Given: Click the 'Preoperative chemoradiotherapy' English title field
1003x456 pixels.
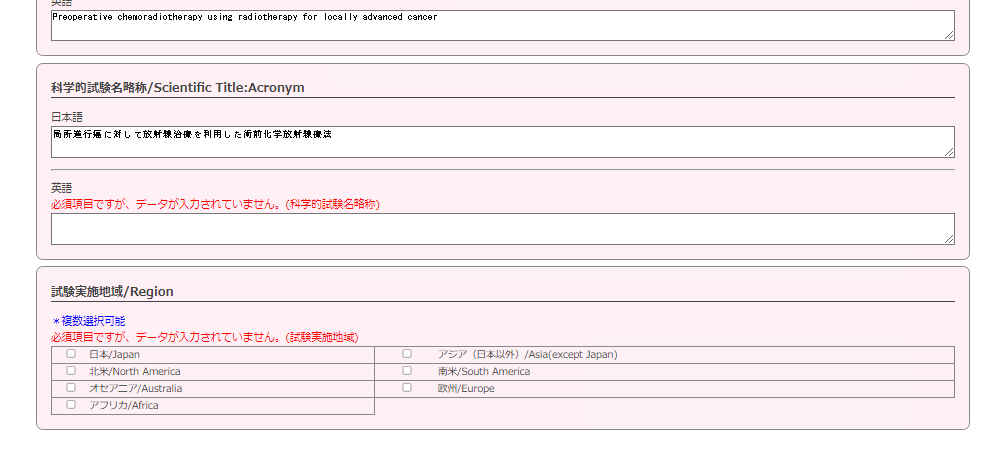Looking at the screenshot, I should [500, 25].
